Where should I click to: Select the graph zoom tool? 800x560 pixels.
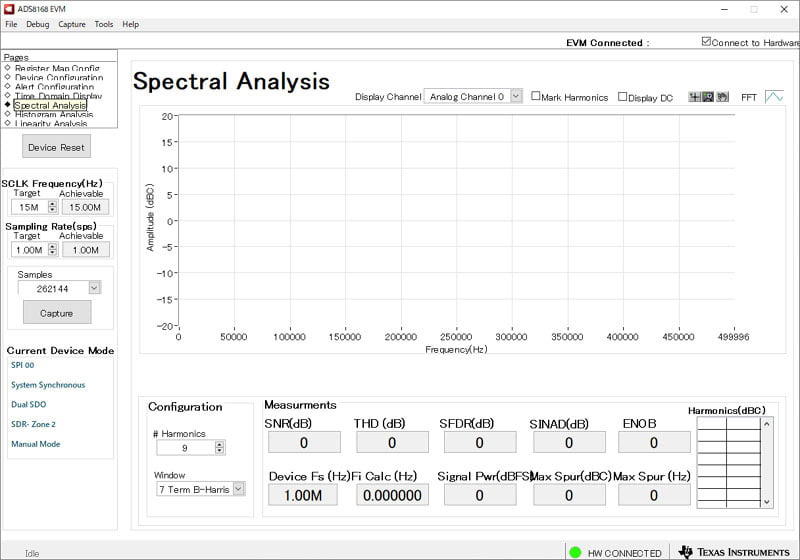(x=708, y=96)
